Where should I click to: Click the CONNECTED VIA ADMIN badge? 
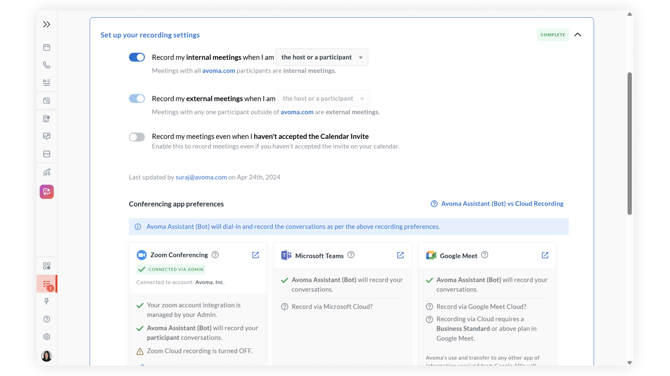[x=171, y=269]
